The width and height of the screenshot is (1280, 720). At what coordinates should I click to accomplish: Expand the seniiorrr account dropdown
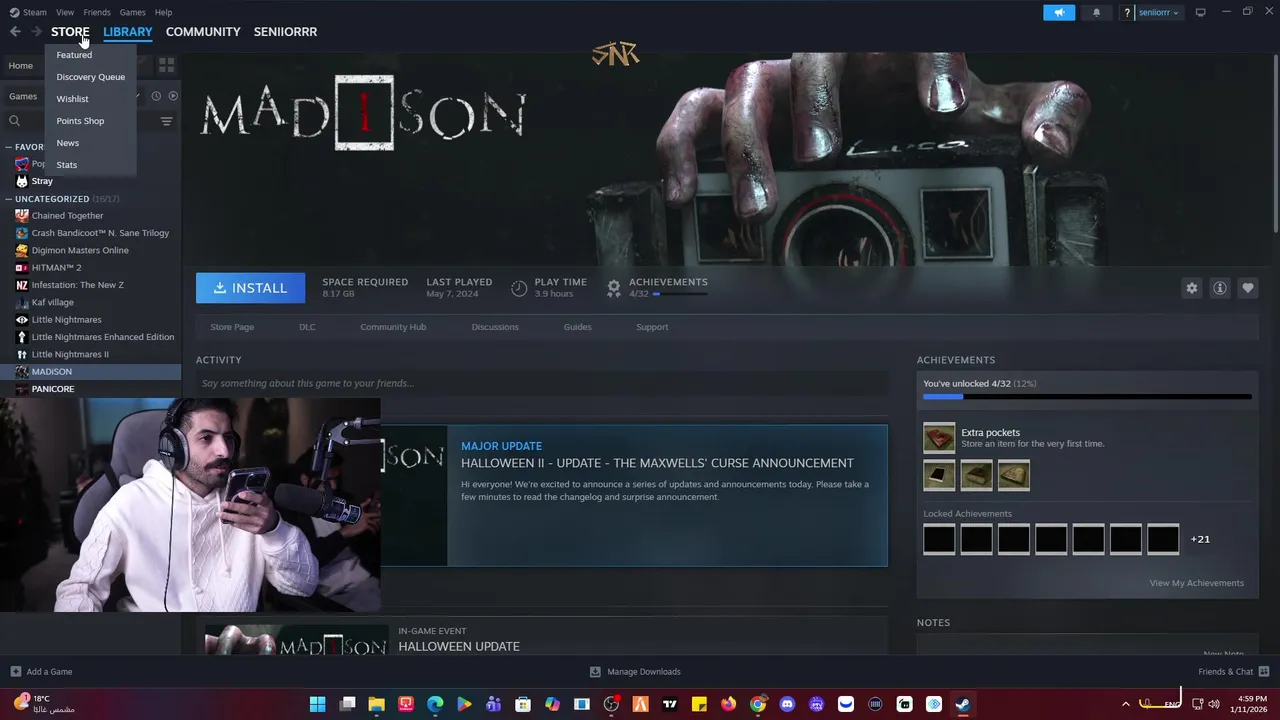pos(1158,12)
